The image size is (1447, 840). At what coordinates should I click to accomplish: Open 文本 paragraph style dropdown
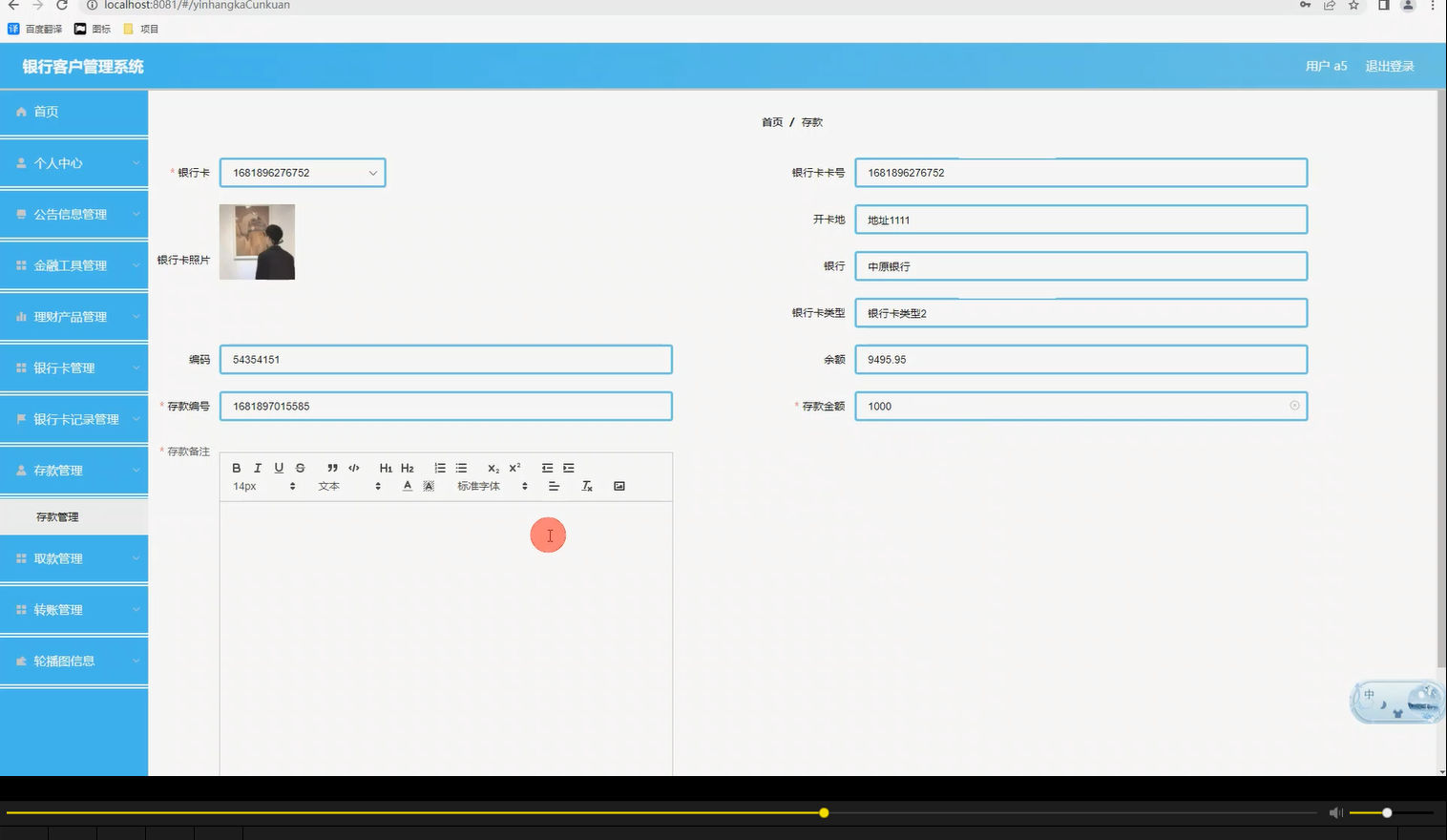pyautogui.click(x=349, y=486)
